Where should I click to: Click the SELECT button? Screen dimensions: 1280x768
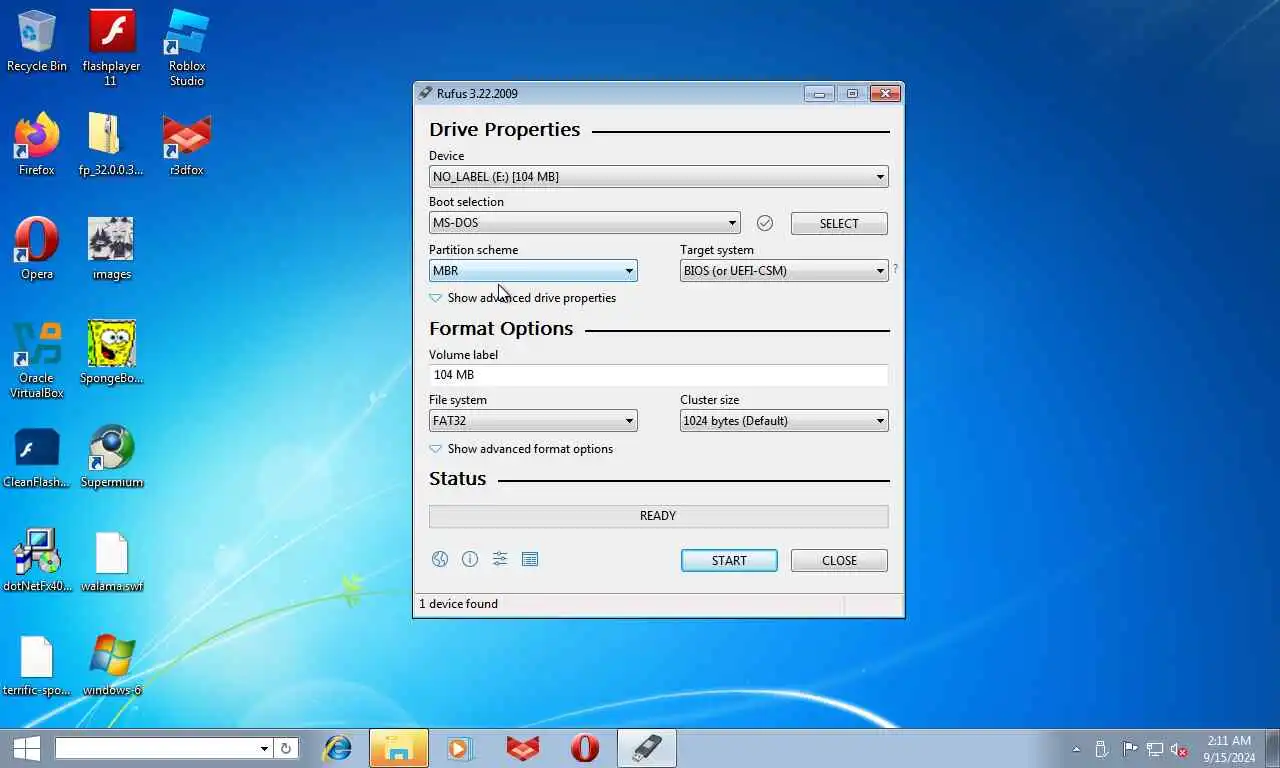[x=839, y=223]
